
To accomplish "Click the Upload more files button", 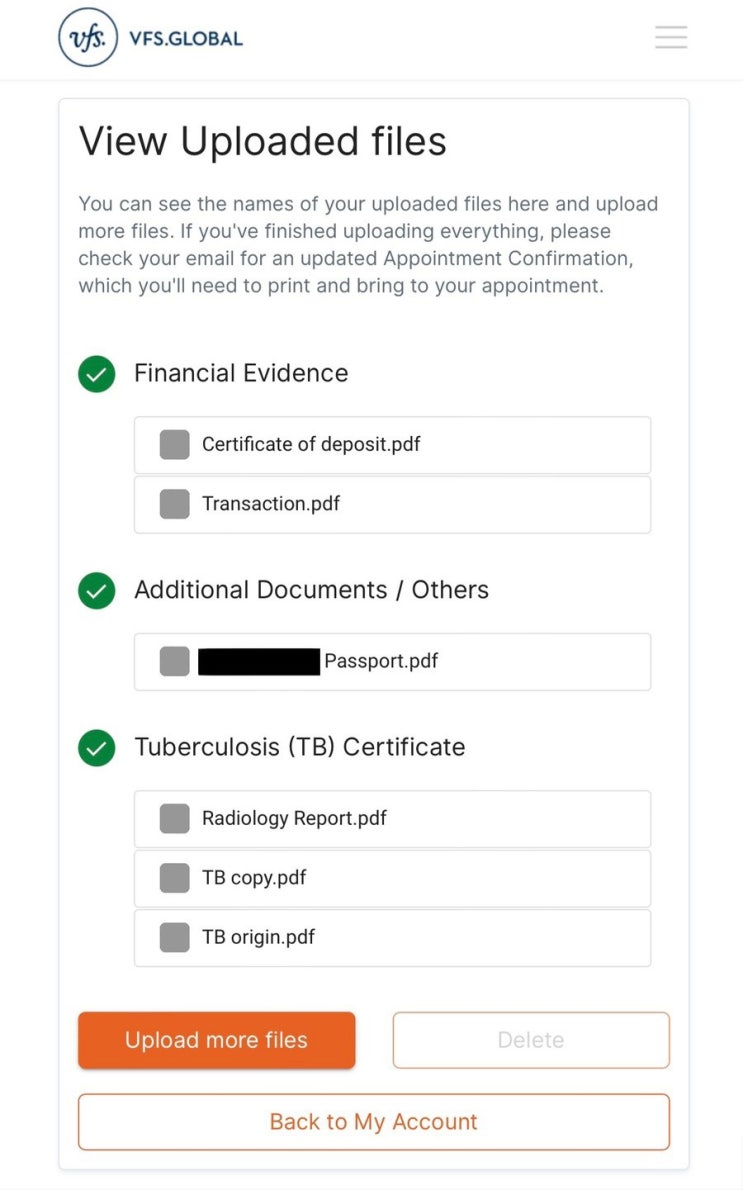I will [216, 1040].
